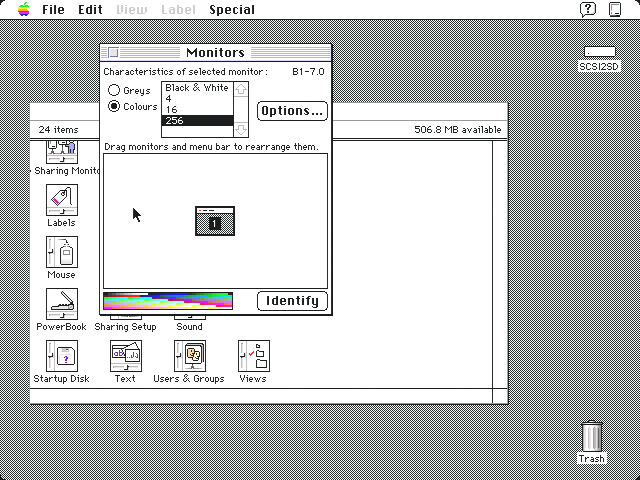Select Black & White colour depth
The width and height of the screenshot is (640, 480).
[198, 88]
